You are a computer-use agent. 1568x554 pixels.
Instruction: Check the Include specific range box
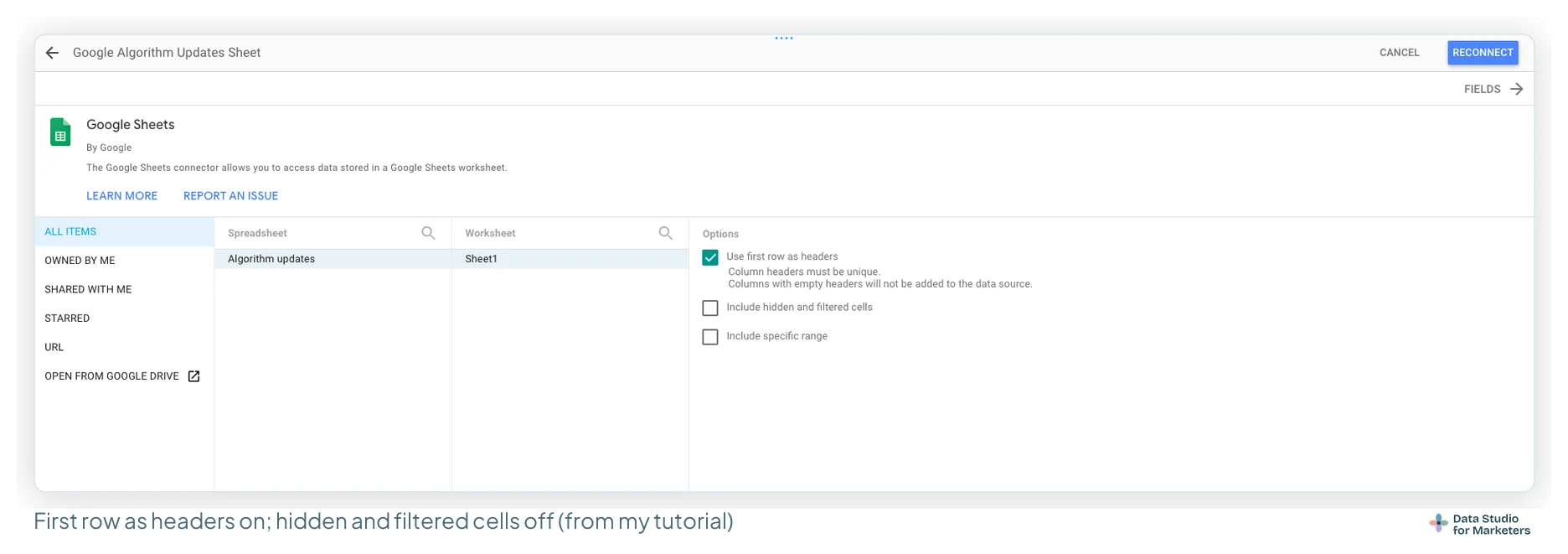coord(710,337)
